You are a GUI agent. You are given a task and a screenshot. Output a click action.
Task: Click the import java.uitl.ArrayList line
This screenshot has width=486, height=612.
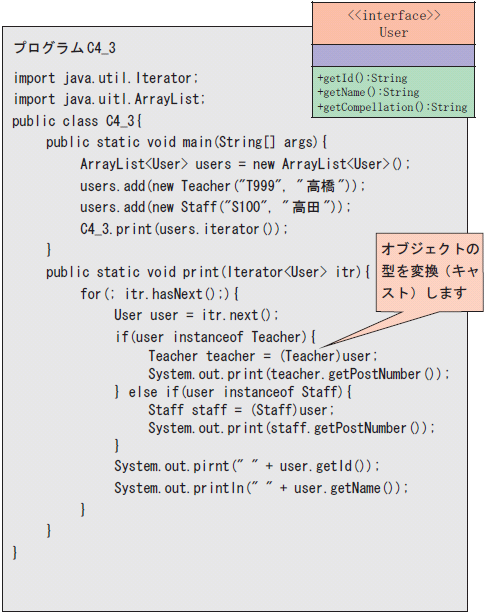(109, 99)
